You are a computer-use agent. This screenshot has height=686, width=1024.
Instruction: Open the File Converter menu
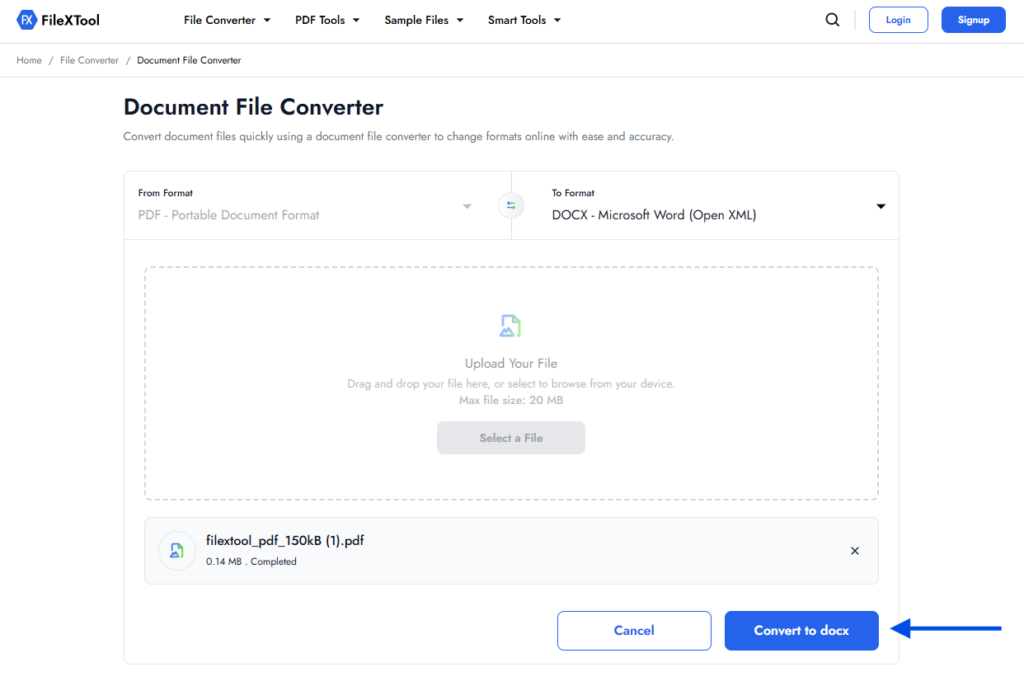[220, 19]
